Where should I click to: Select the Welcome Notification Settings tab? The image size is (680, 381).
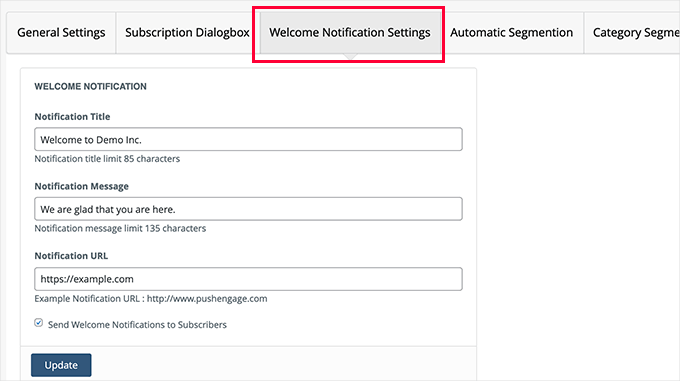click(350, 33)
